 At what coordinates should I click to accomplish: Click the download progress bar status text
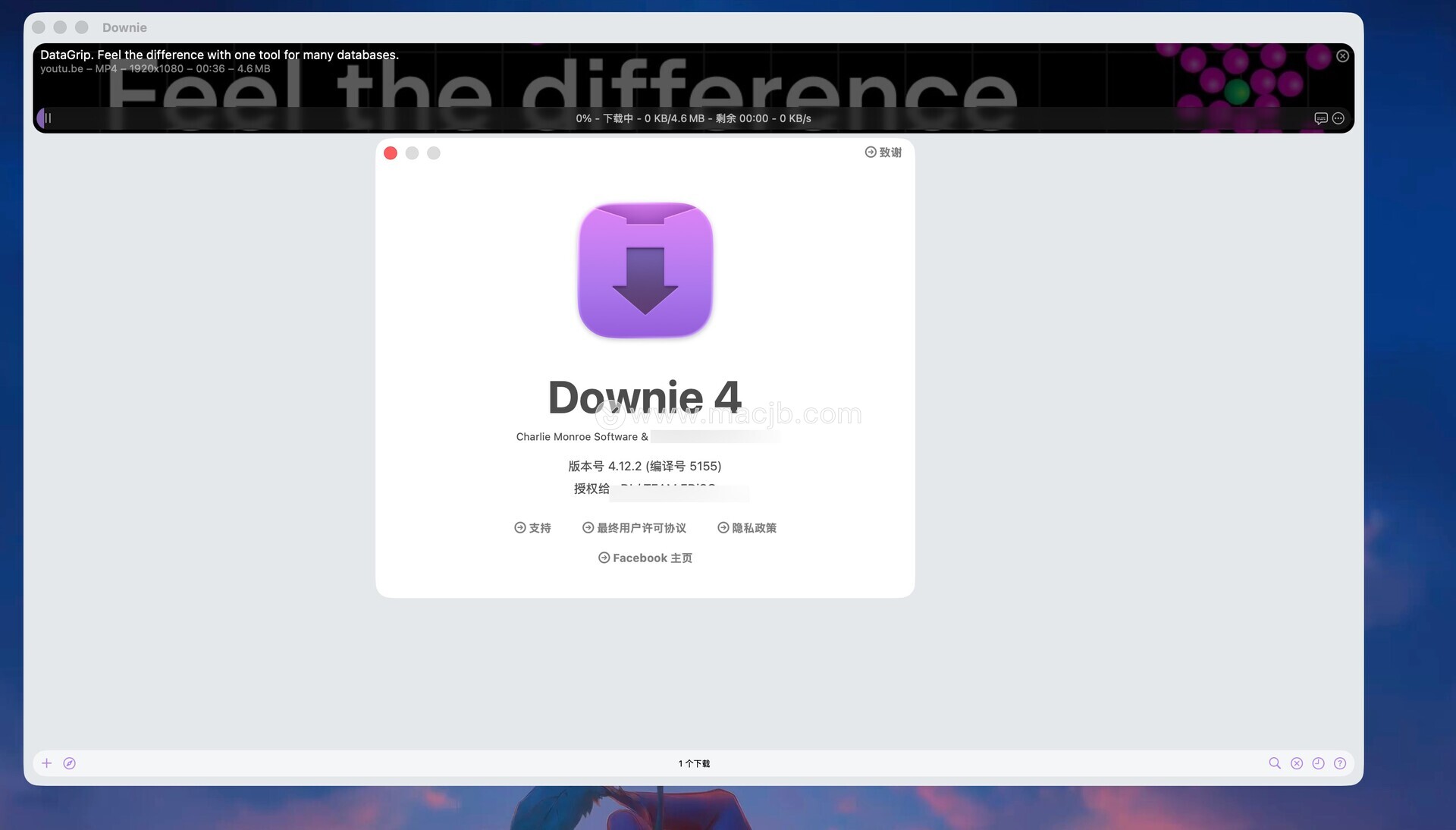point(693,118)
